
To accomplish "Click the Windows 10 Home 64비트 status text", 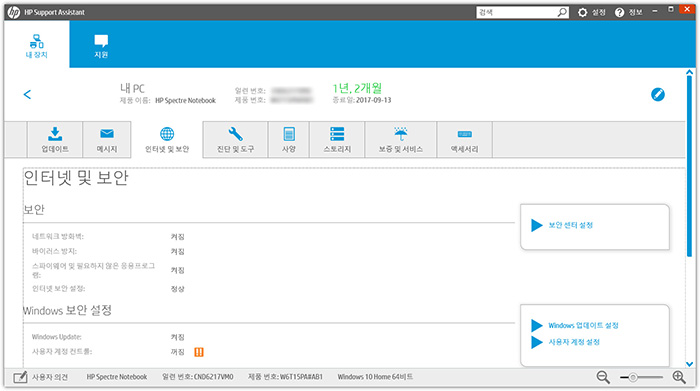I will 375,377.
